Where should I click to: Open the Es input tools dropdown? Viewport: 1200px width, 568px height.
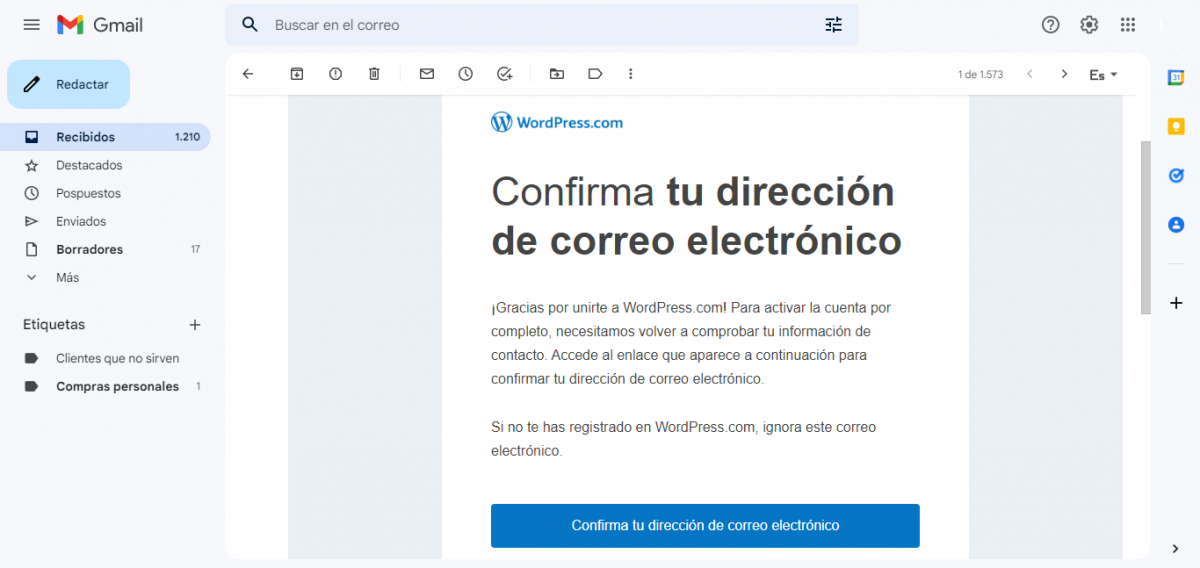click(x=1103, y=75)
